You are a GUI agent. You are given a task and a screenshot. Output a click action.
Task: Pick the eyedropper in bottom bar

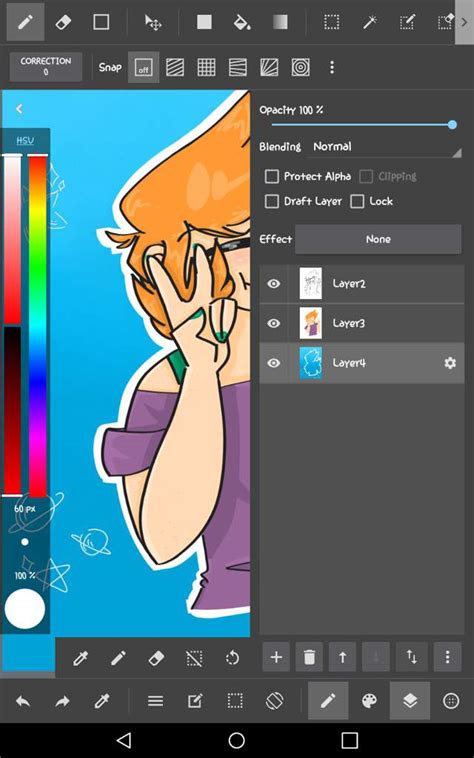(x=101, y=701)
